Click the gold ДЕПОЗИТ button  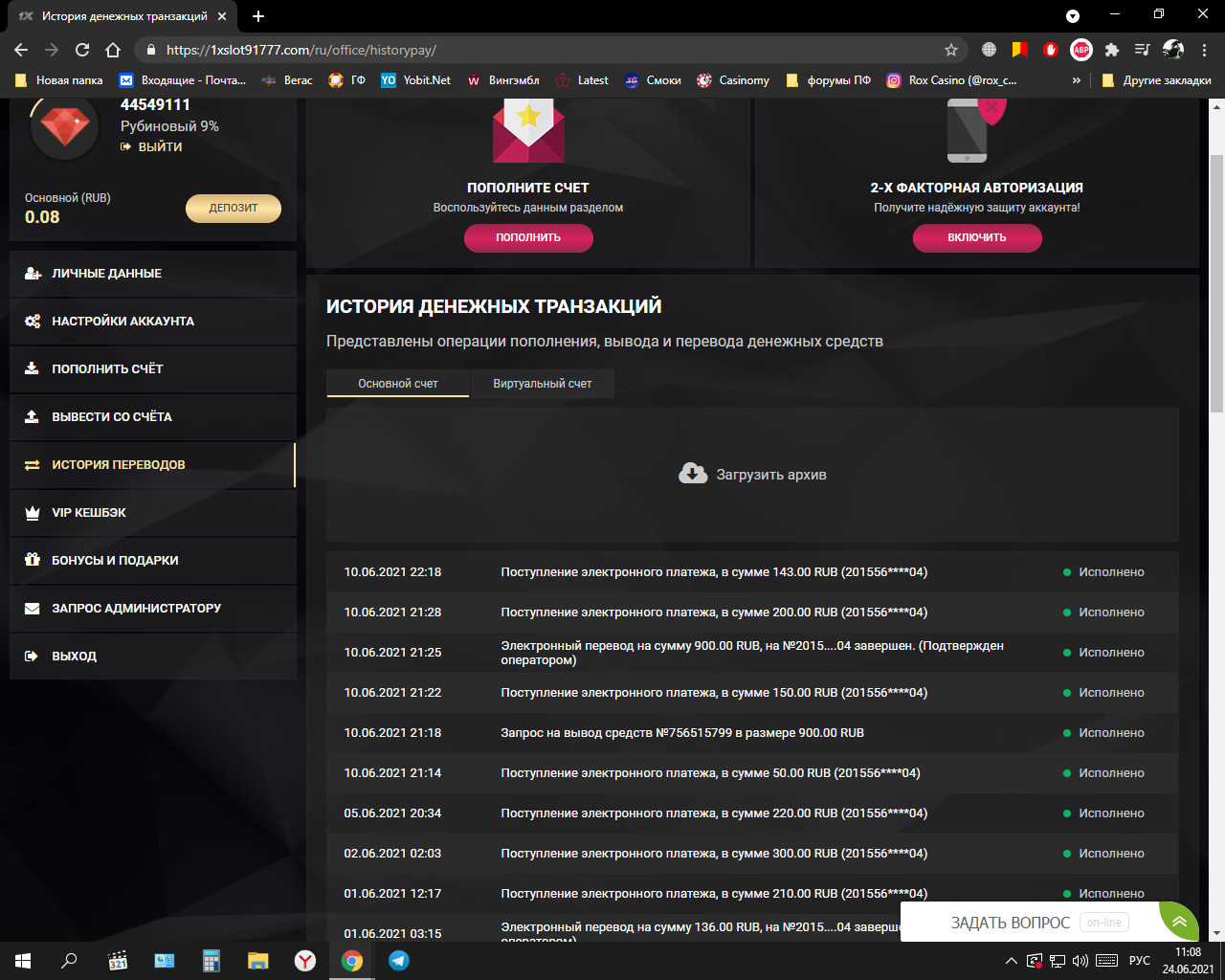tap(234, 208)
